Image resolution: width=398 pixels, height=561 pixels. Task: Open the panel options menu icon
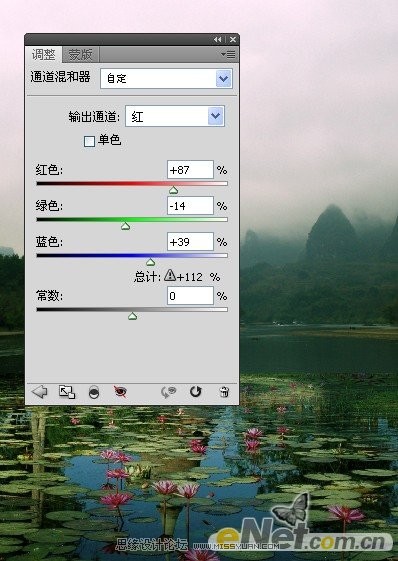(x=228, y=54)
